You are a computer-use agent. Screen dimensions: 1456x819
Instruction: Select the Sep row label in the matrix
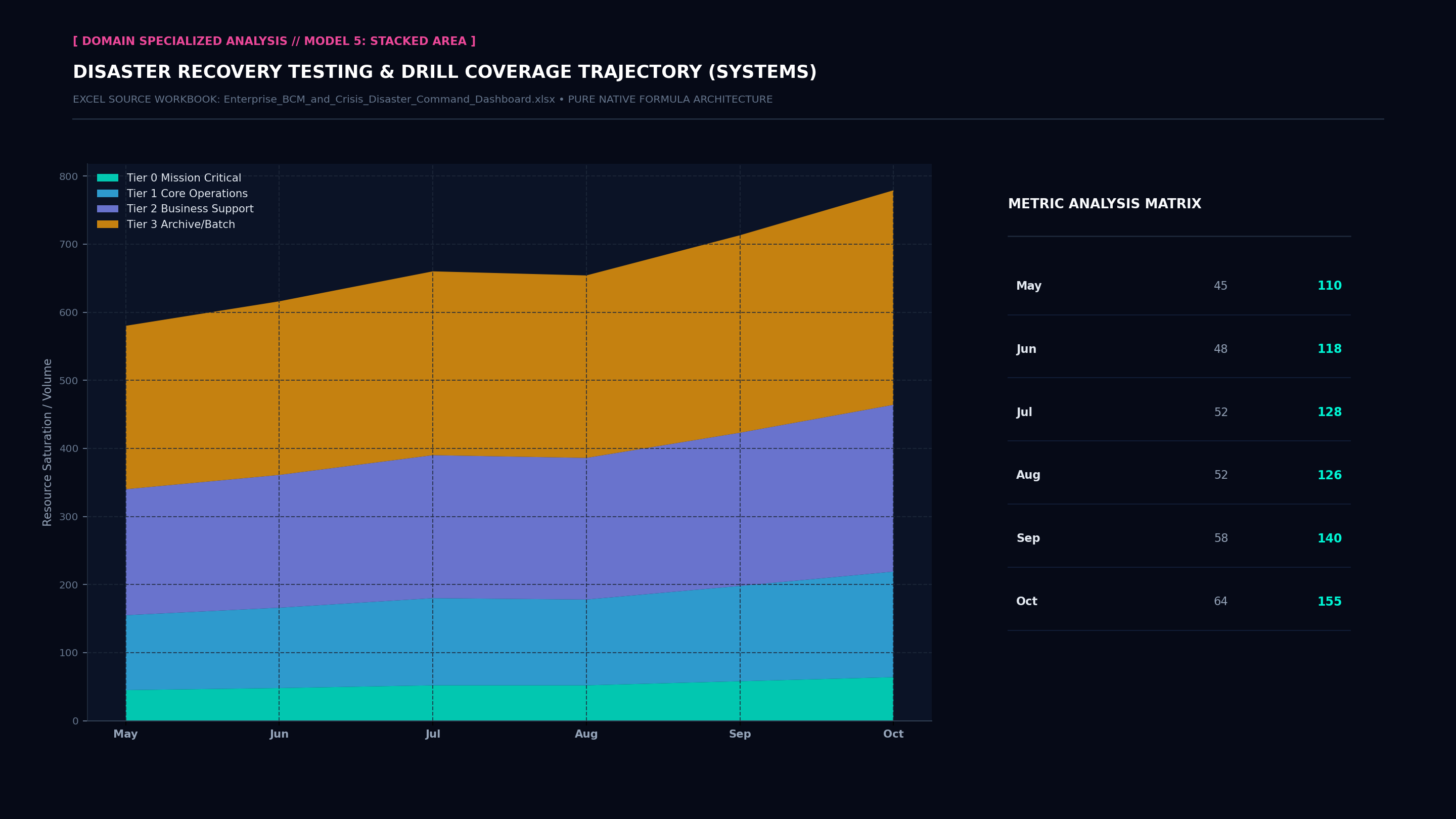(x=1028, y=538)
